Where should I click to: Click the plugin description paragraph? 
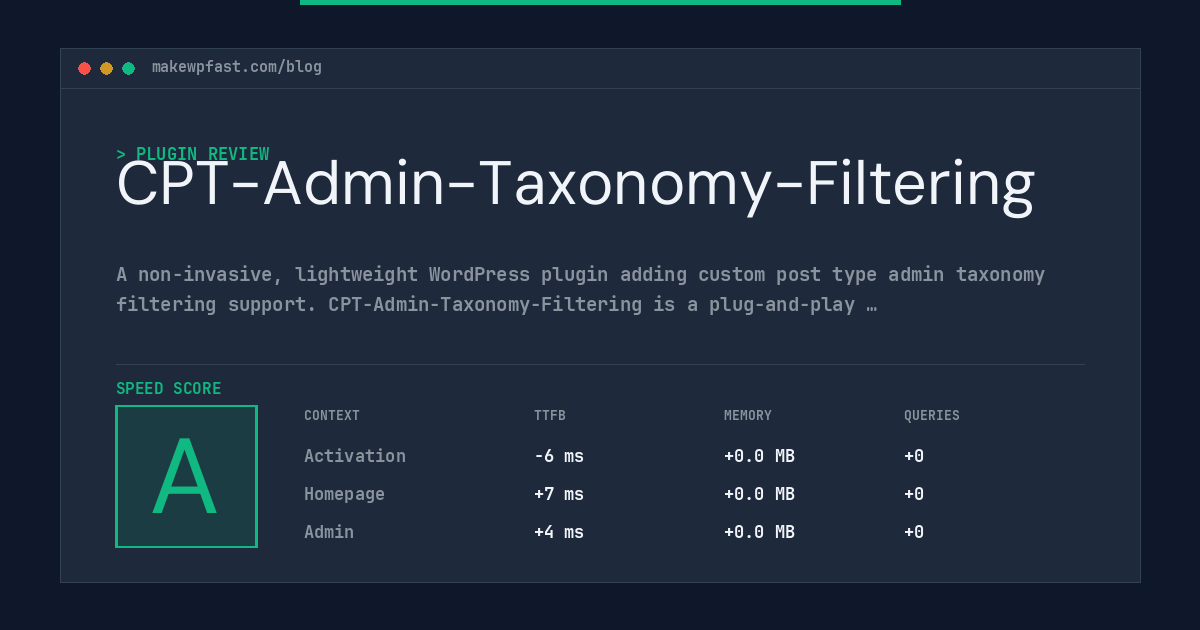(581, 289)
